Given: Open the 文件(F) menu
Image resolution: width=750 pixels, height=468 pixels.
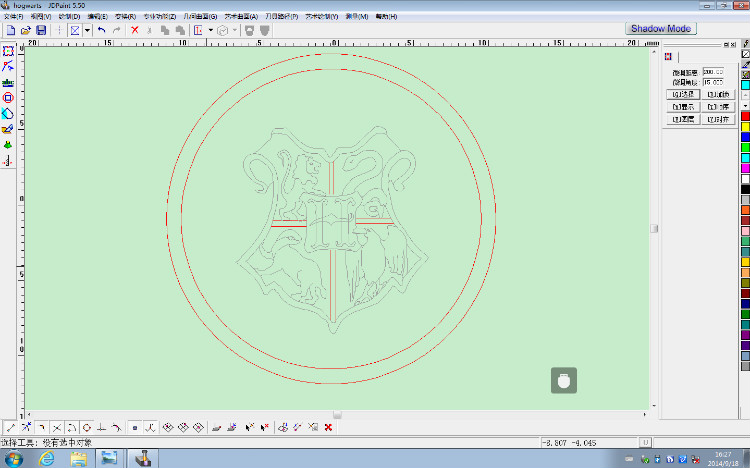Looking at the screenshot, I should point(15,17).
